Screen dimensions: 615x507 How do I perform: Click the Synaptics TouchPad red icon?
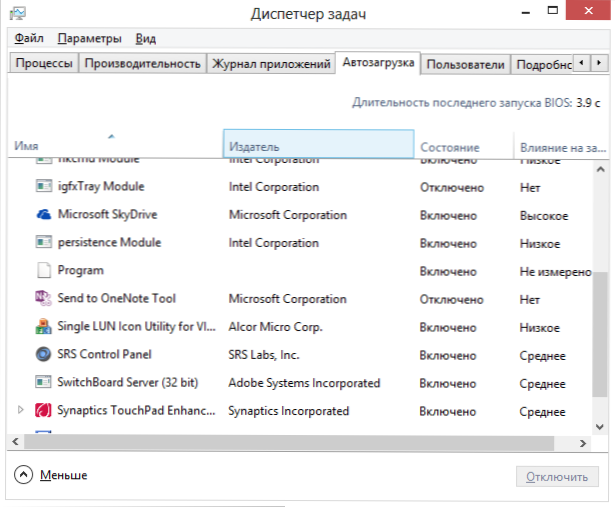[44, 410]
